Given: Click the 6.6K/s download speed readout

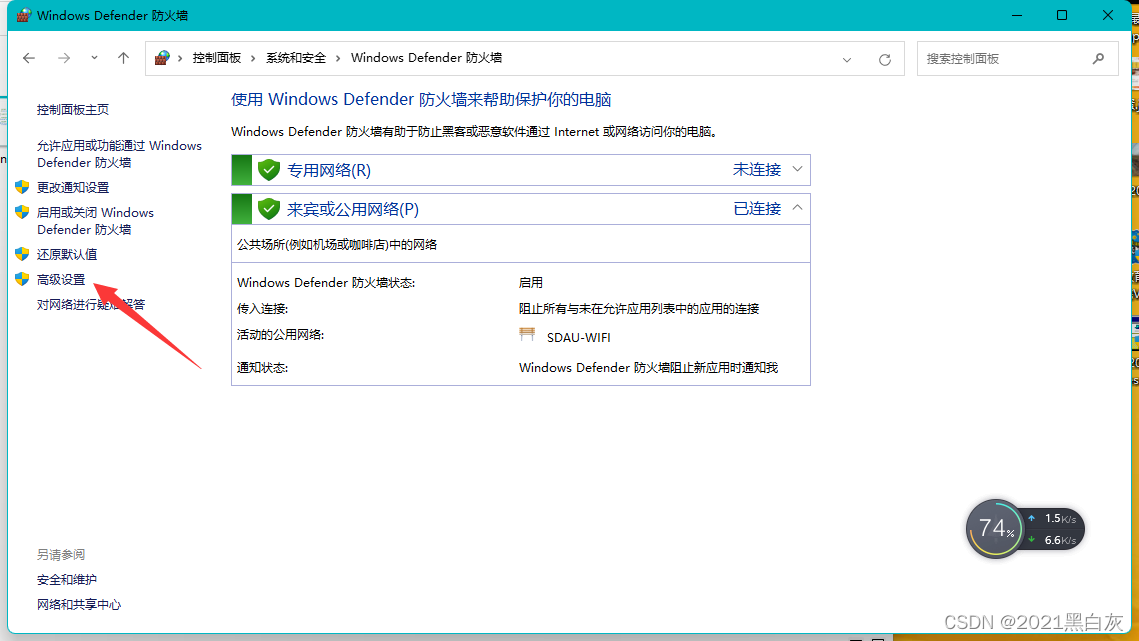Looking at the screenshot, I should [1060, 540].
